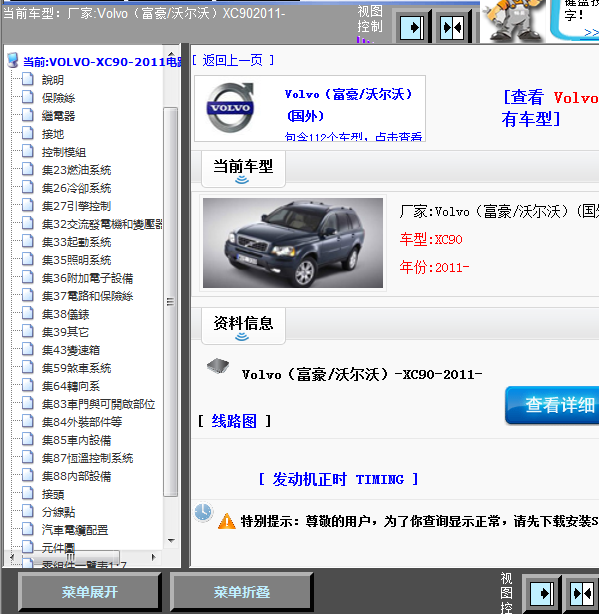Click bottom view control collapse-arrows icon
The image size is (599, 614).
(582, 593)
